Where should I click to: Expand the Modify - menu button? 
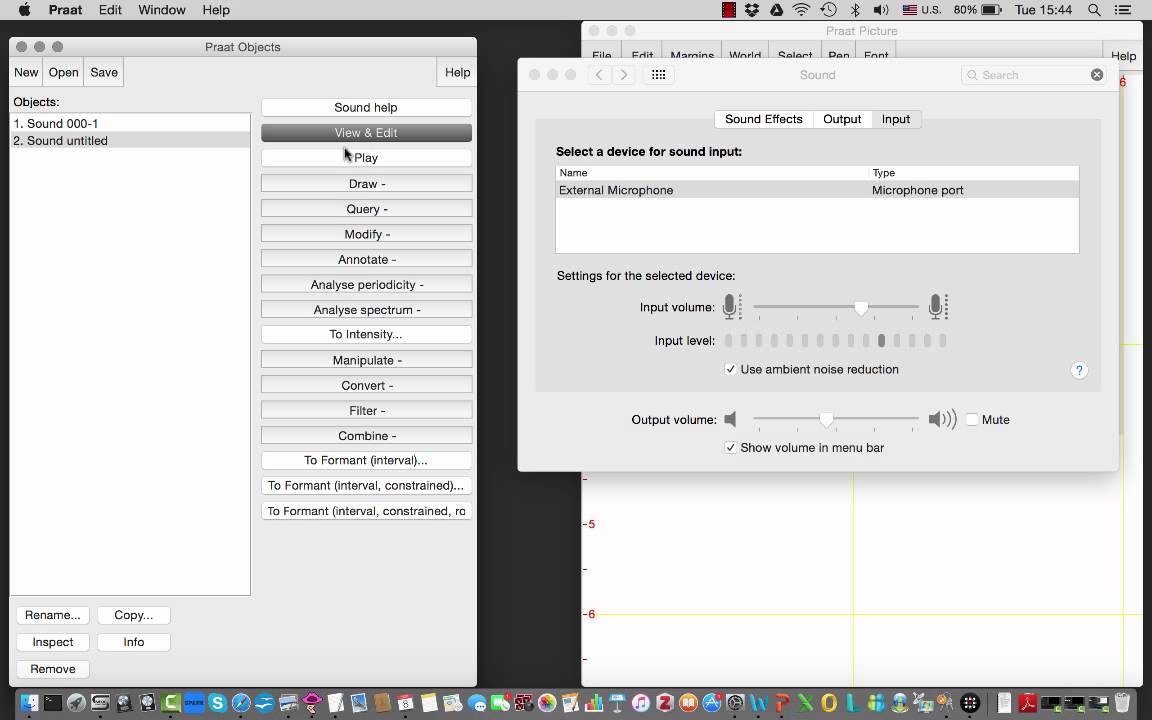coord(367,234)
